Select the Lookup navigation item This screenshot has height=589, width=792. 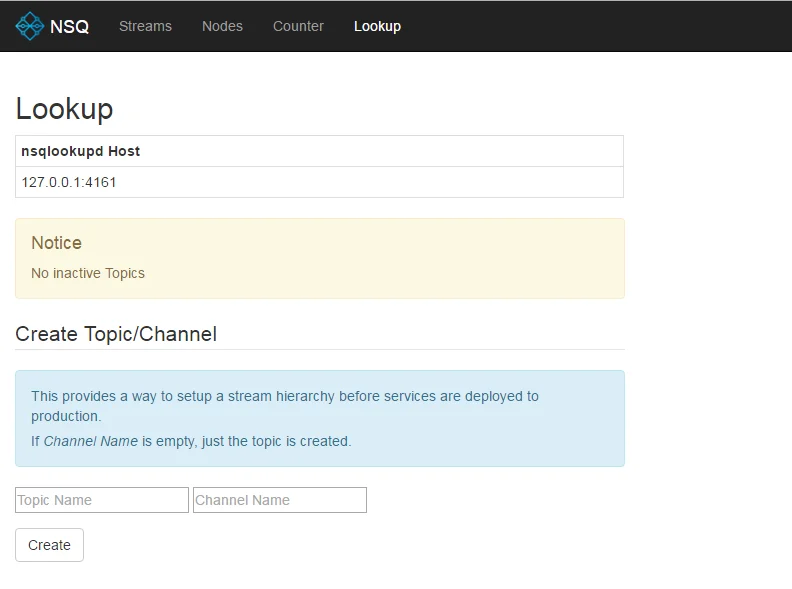[377, 26]
